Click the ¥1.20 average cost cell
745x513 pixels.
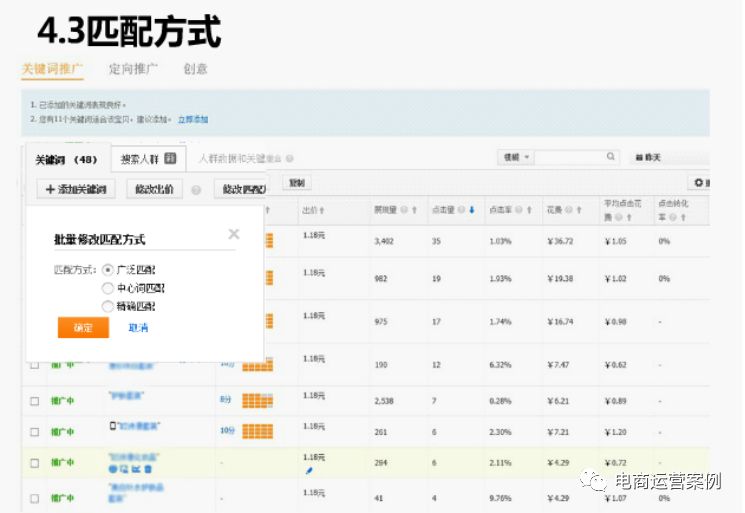click(615, 432)
